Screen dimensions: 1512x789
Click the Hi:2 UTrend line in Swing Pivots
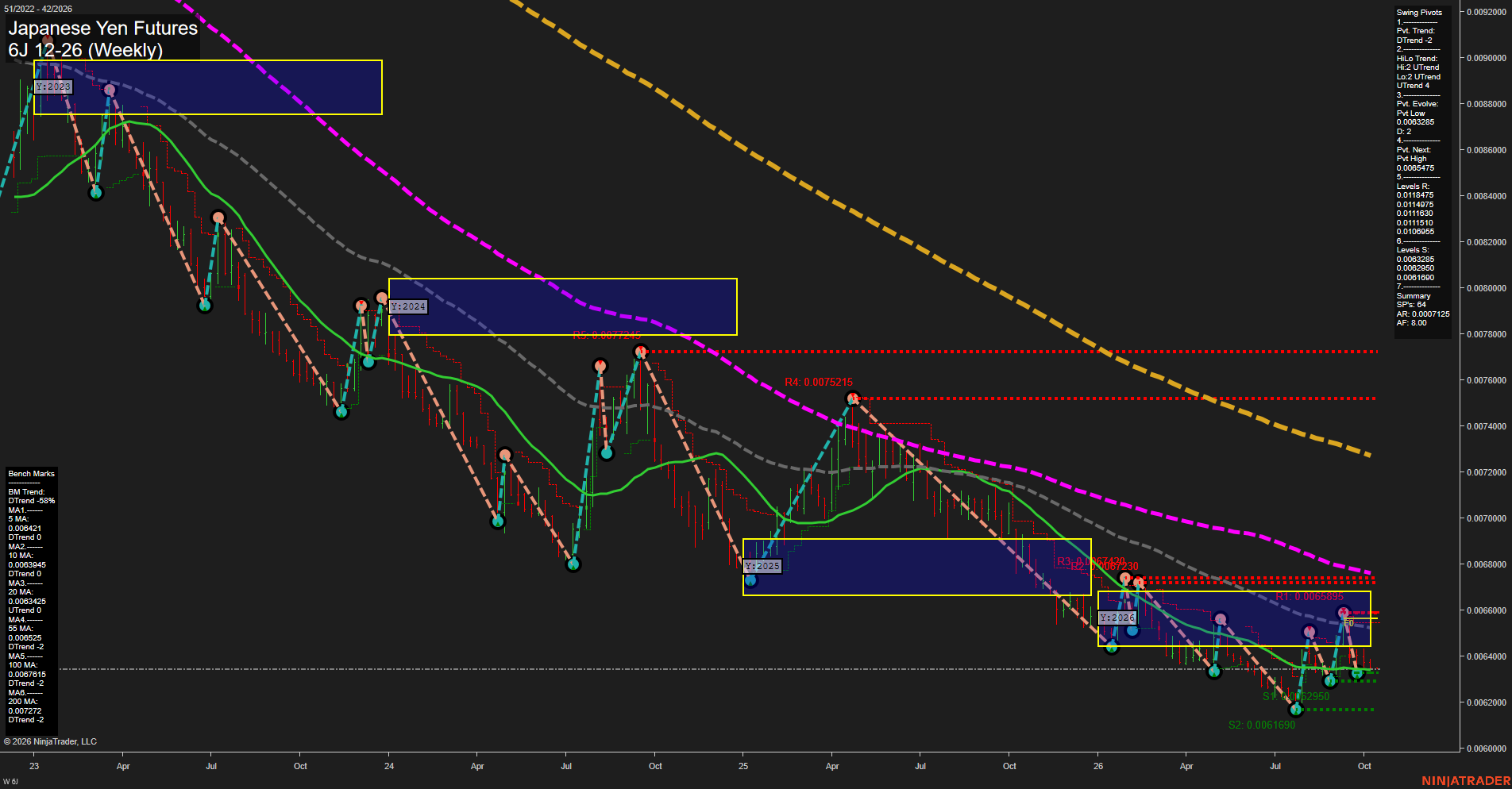pyautogui.click(x=1417, y=67)
